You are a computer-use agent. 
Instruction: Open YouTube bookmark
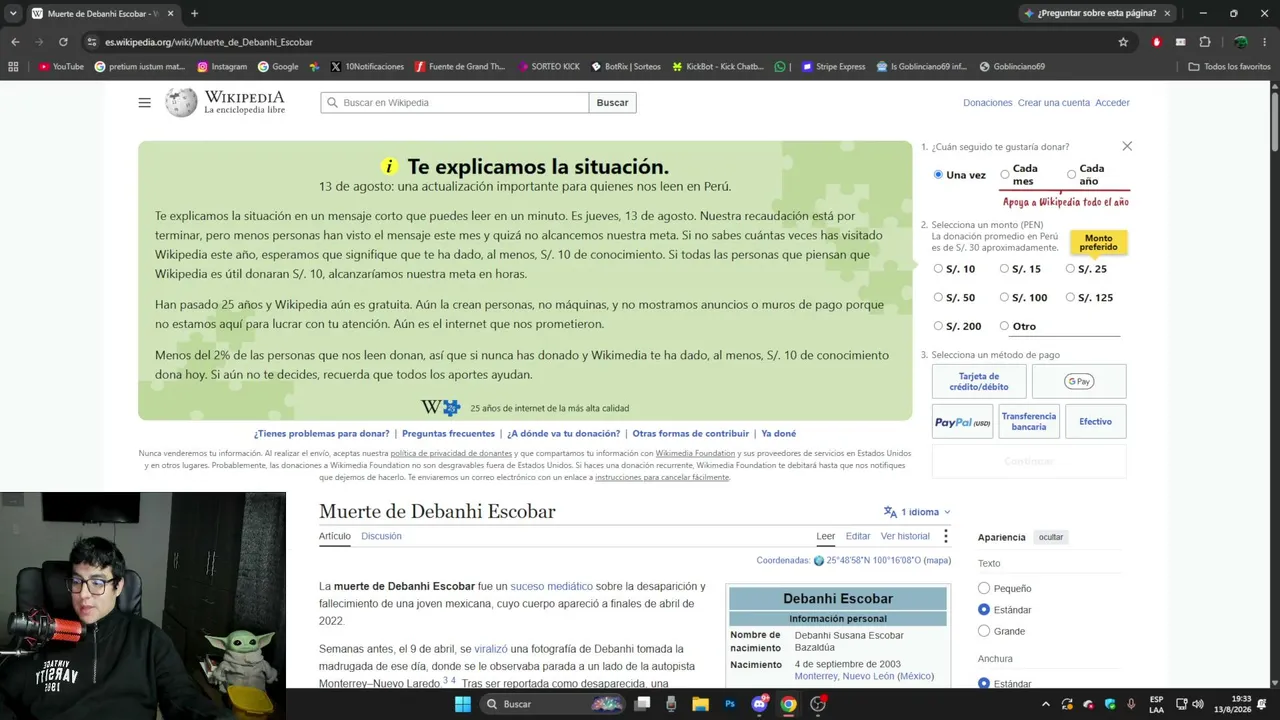pos(61,67)
